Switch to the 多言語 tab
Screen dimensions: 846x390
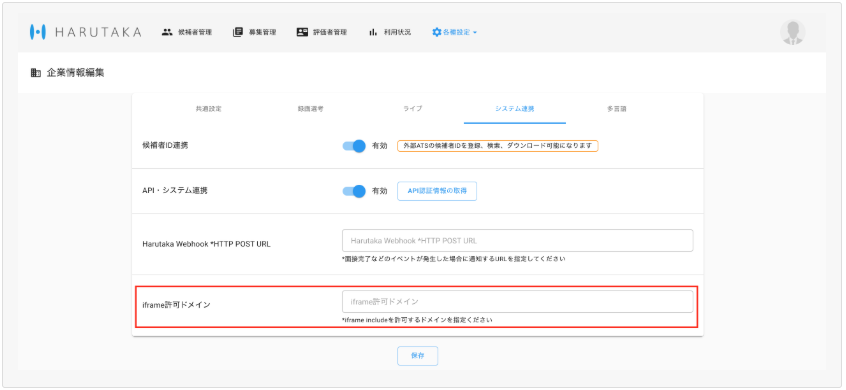(617, 108)
